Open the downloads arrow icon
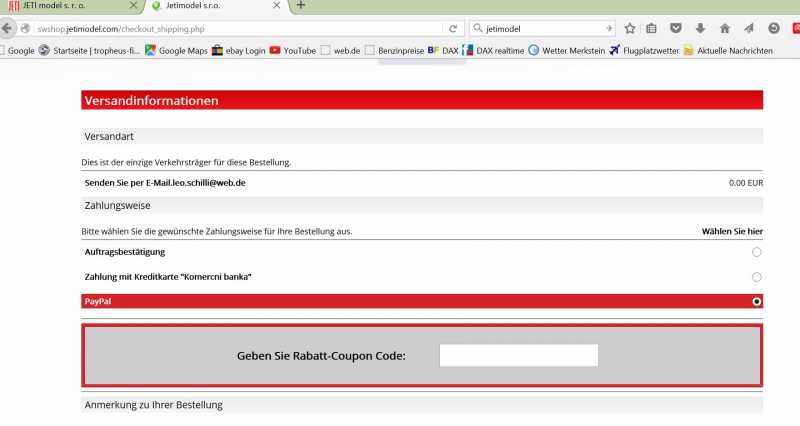Image resolution: width=800 pixels, height=426 pixels. (x=700, y=29)
